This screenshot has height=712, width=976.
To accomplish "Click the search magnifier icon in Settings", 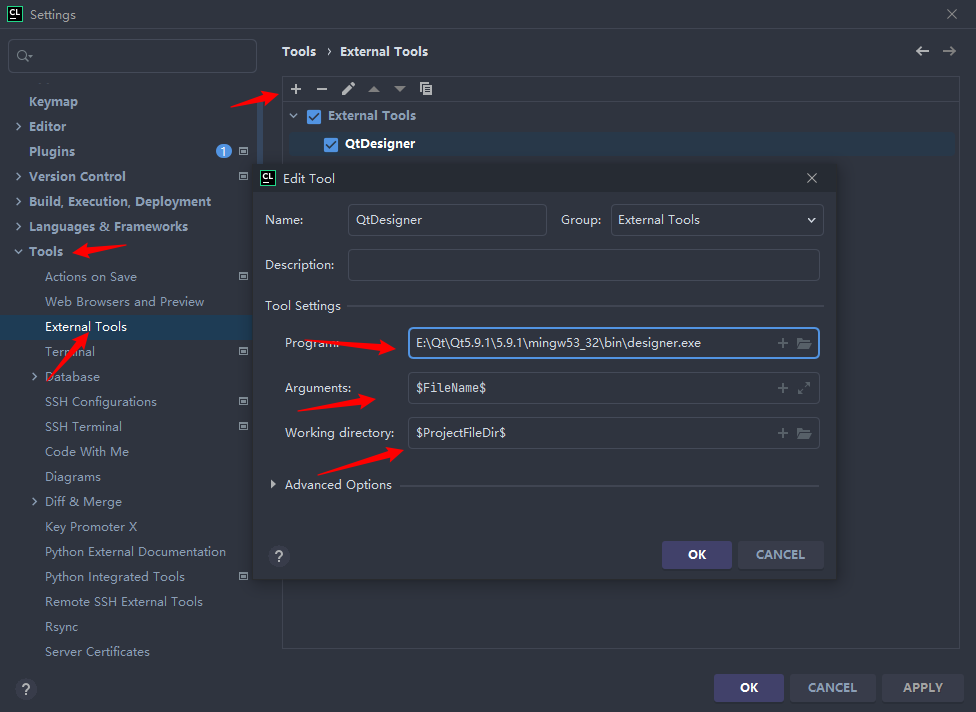I will (x=24, y=56).
